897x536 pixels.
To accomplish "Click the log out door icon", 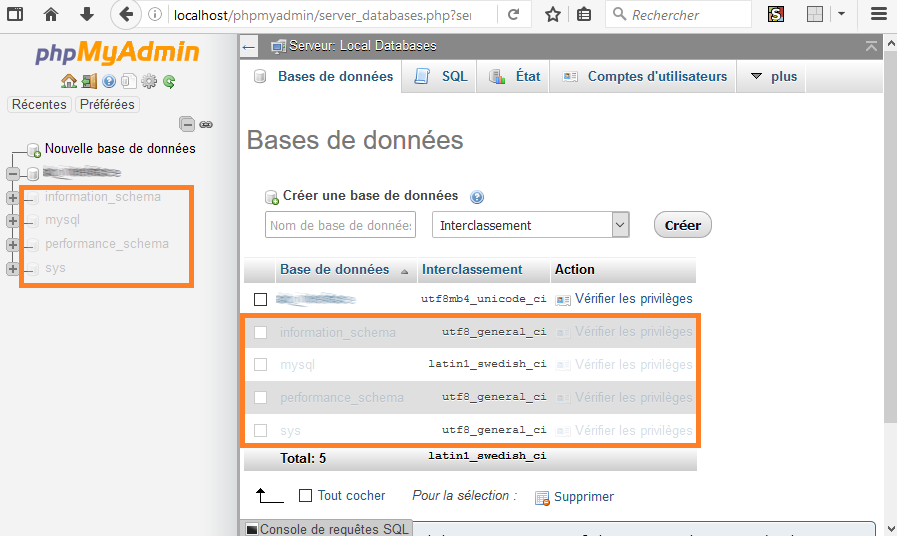I will click(x=89, y=81).
